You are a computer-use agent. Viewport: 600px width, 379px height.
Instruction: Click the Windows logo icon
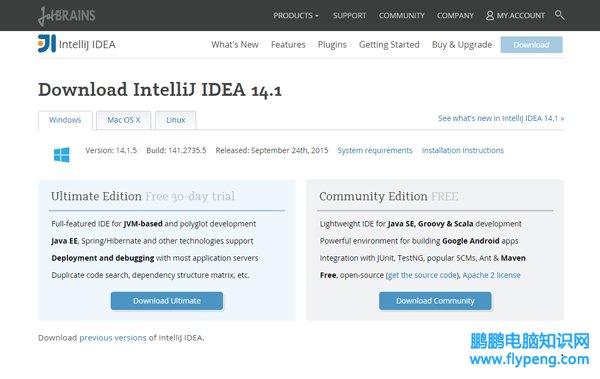tap(62, 155)
